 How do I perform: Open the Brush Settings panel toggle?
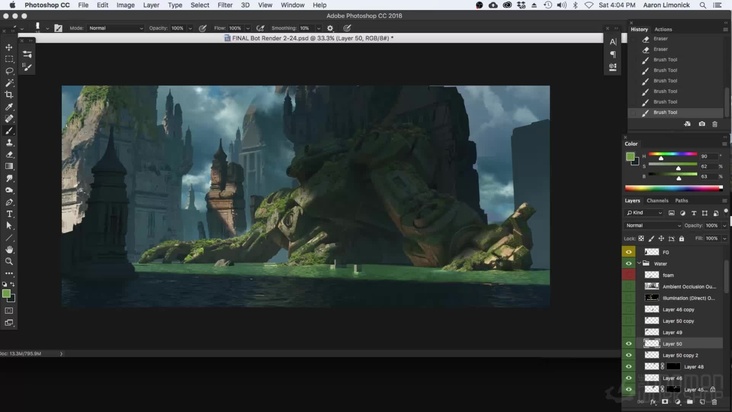[58, 28]
